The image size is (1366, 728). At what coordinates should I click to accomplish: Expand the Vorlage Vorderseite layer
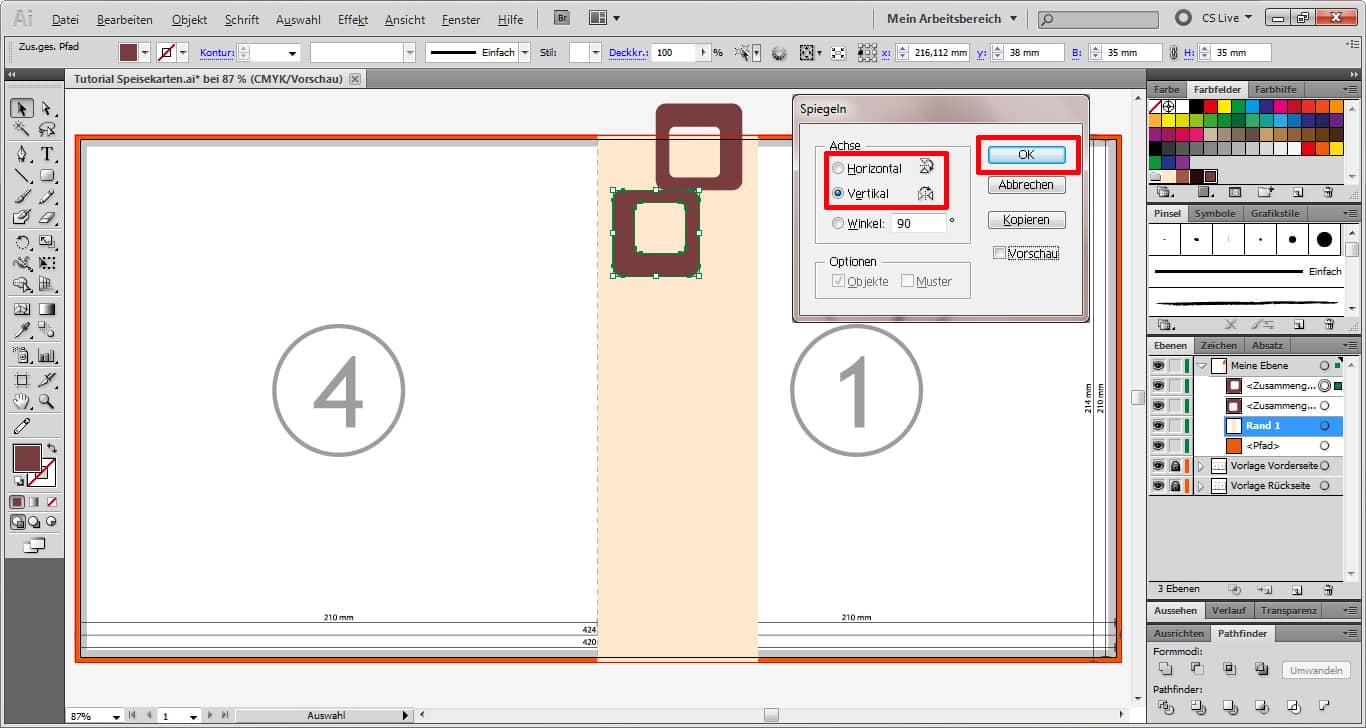pos(1201,466)
